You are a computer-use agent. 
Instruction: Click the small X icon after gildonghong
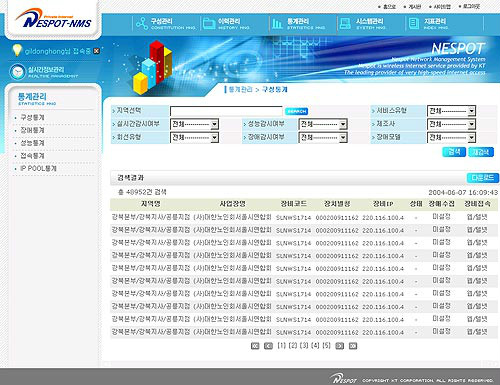[x=96, y=51]
